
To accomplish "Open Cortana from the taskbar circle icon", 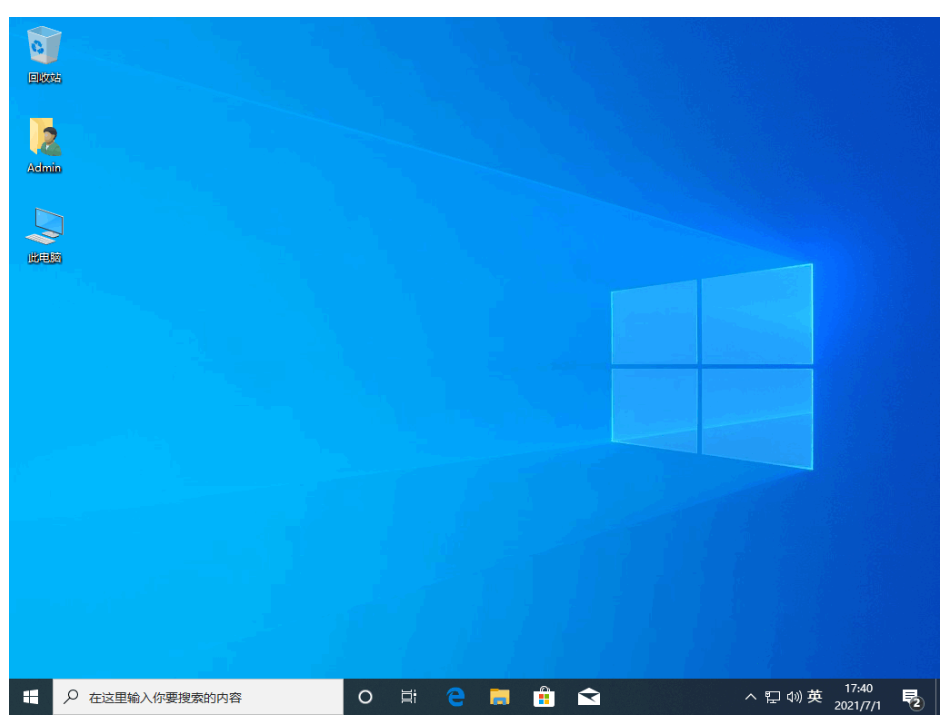I will click(365, 697).
